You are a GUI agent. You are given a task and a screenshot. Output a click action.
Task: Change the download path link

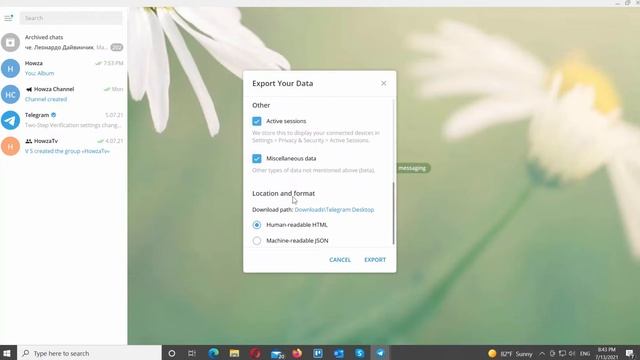point(334,209)
